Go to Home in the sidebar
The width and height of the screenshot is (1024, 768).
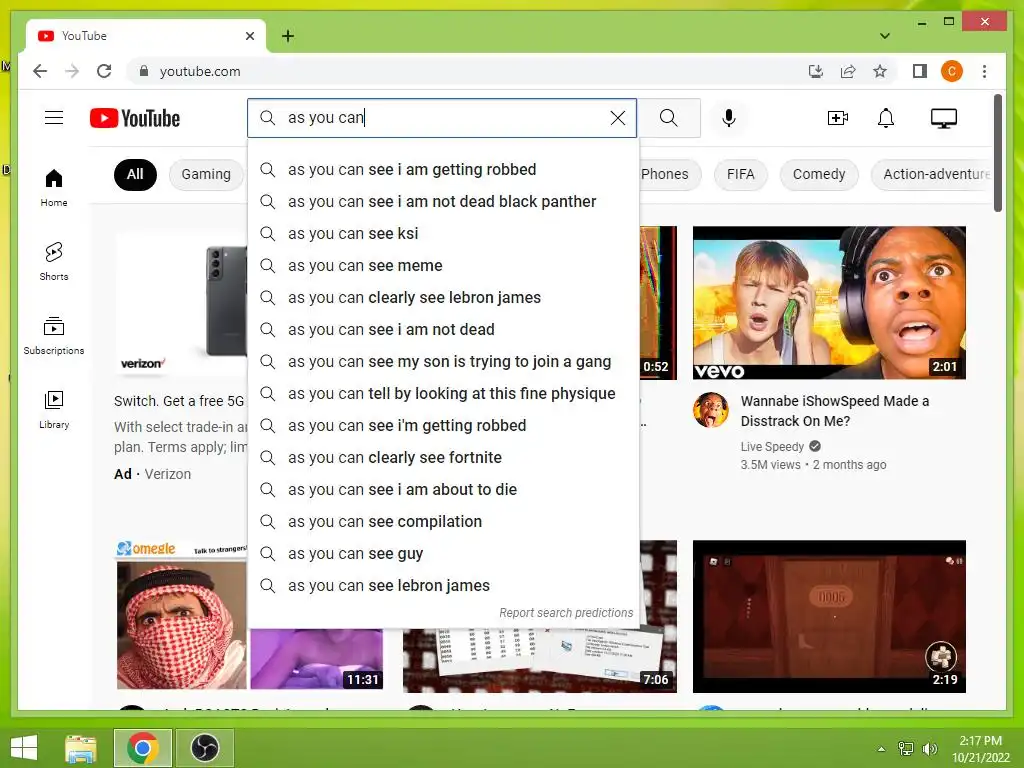[54, 188]
